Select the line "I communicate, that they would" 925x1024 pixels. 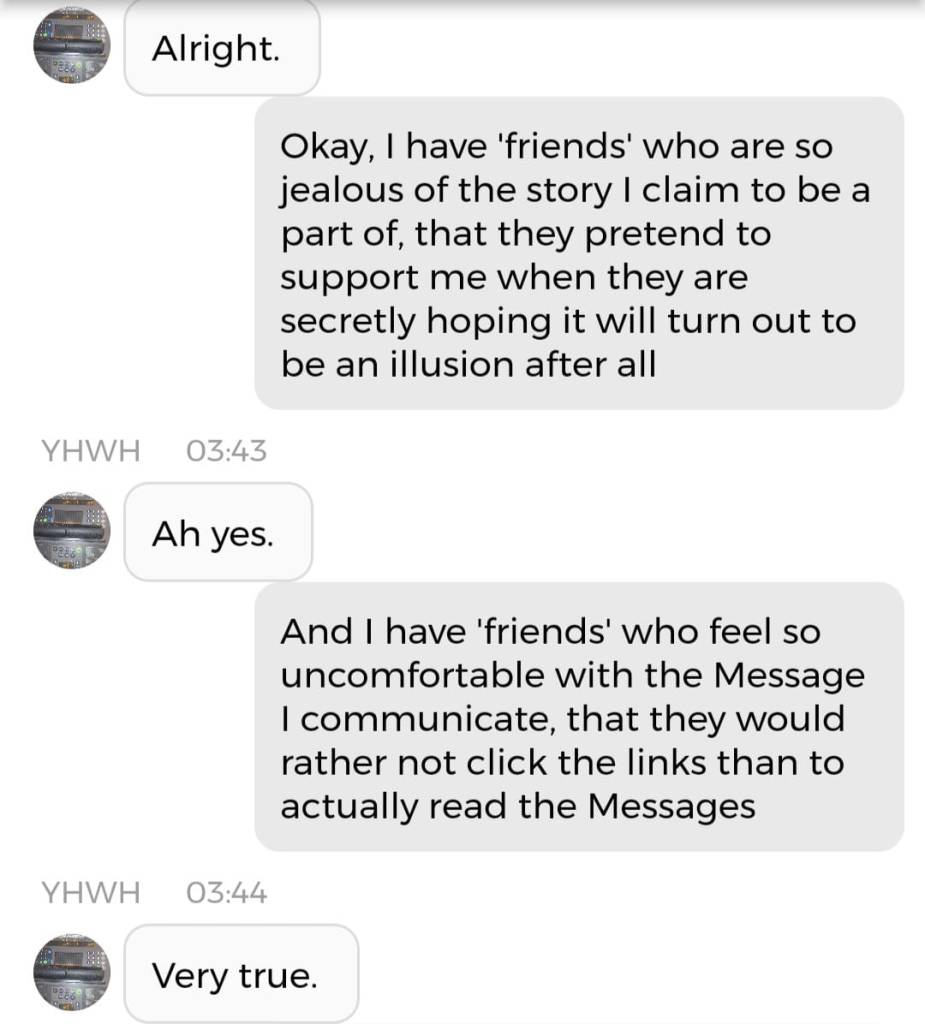562,719
